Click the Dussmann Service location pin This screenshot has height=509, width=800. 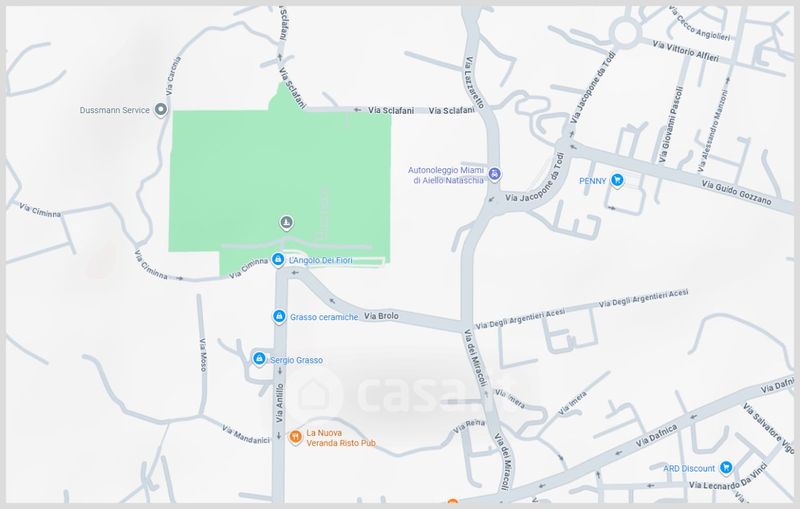click(x=161, y=110)
